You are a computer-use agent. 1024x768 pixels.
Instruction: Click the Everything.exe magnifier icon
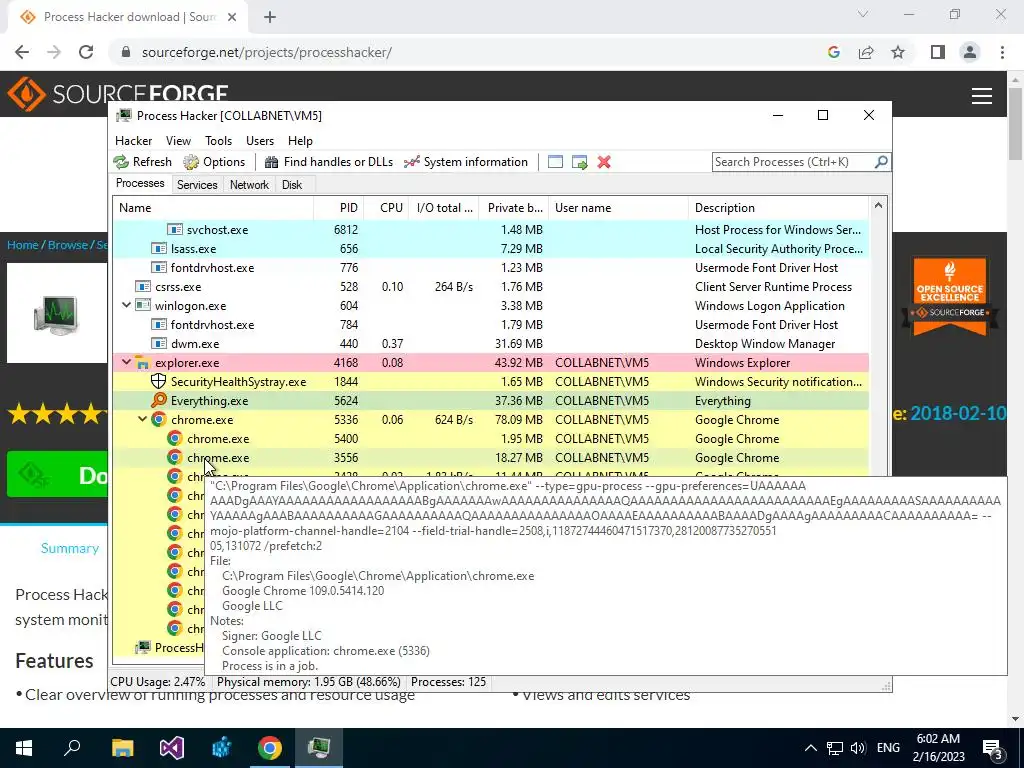(x=159, y=400)
